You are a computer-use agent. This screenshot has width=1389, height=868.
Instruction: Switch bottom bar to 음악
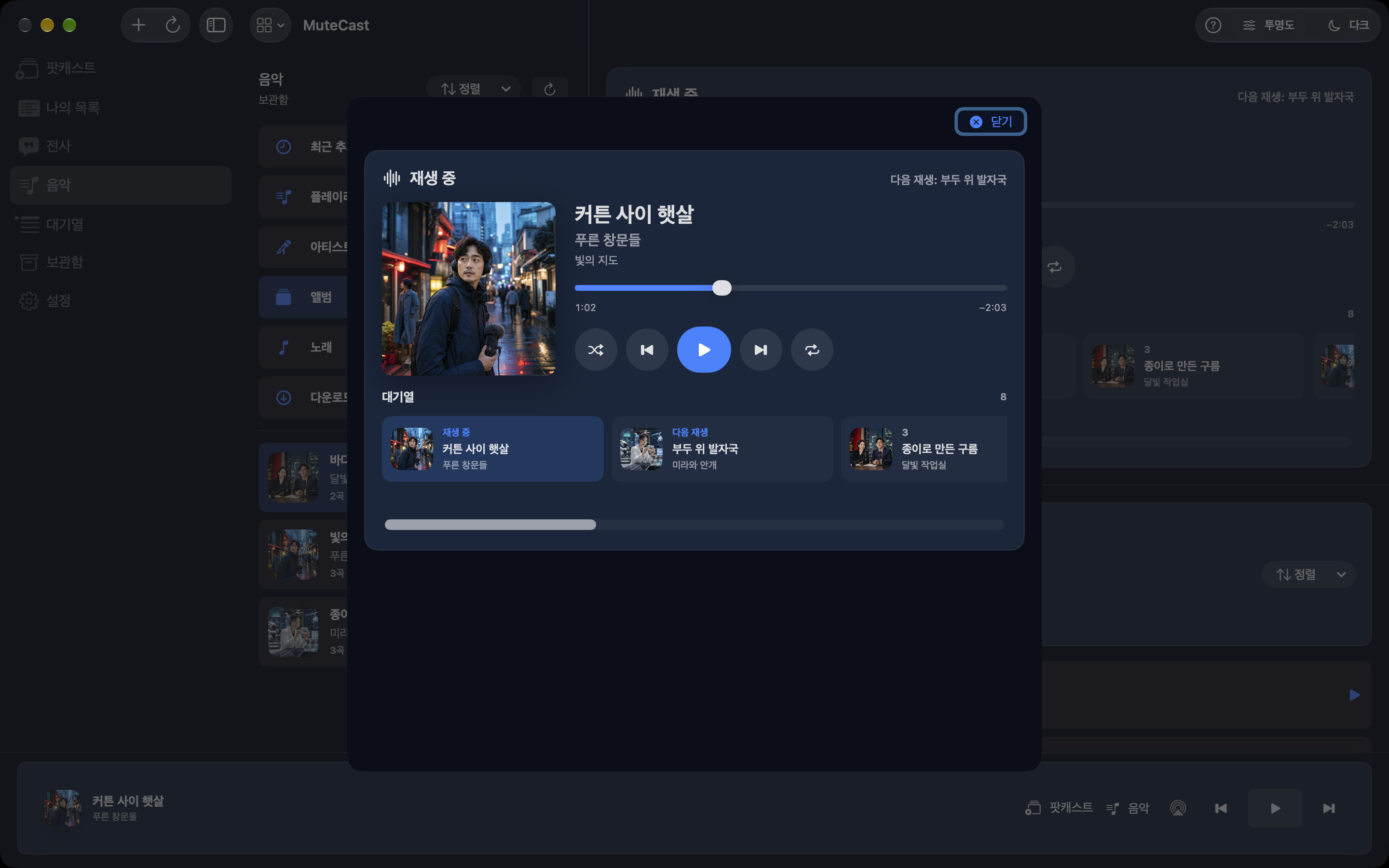(1128, 808)
